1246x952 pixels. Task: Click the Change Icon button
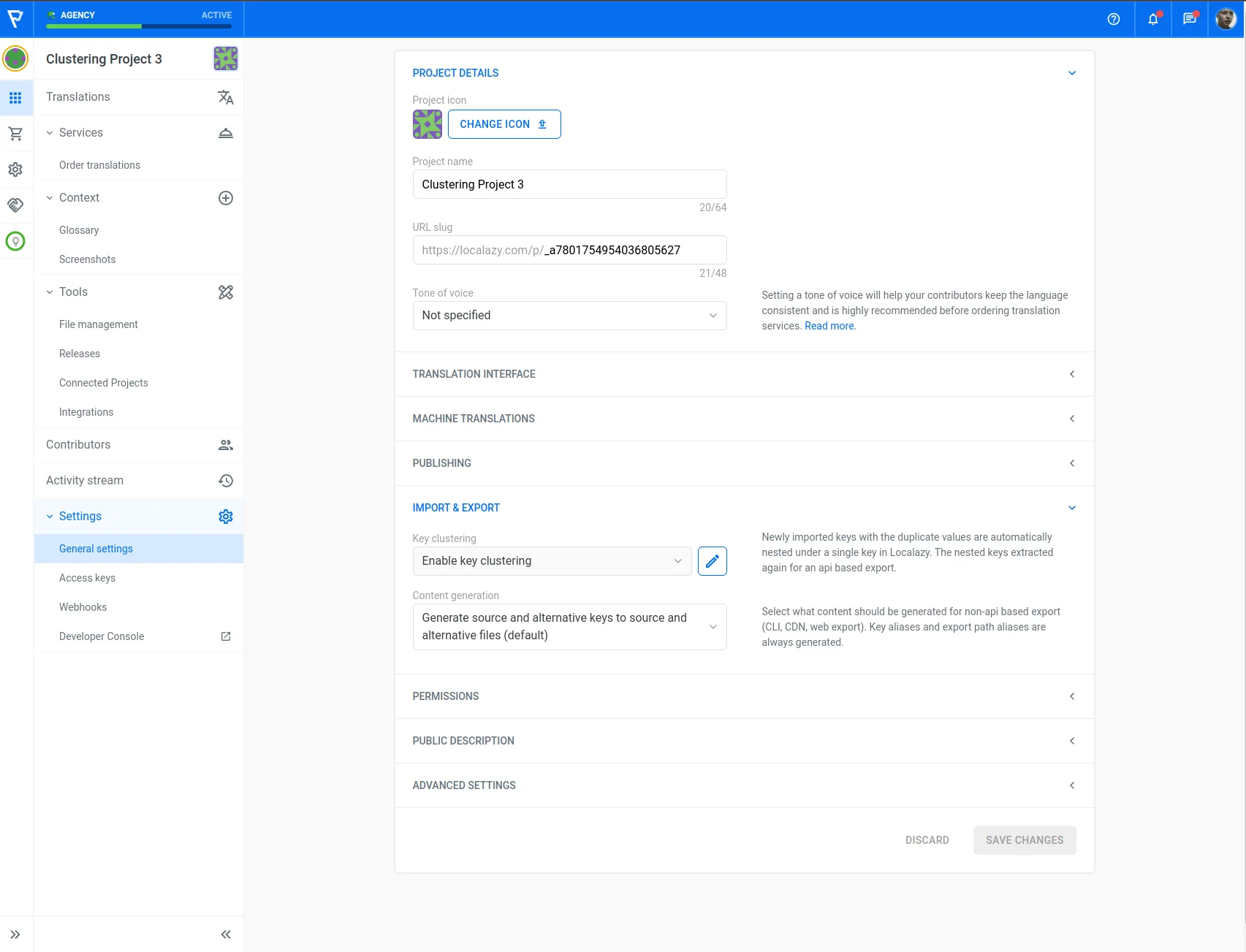tap(504, 124)
